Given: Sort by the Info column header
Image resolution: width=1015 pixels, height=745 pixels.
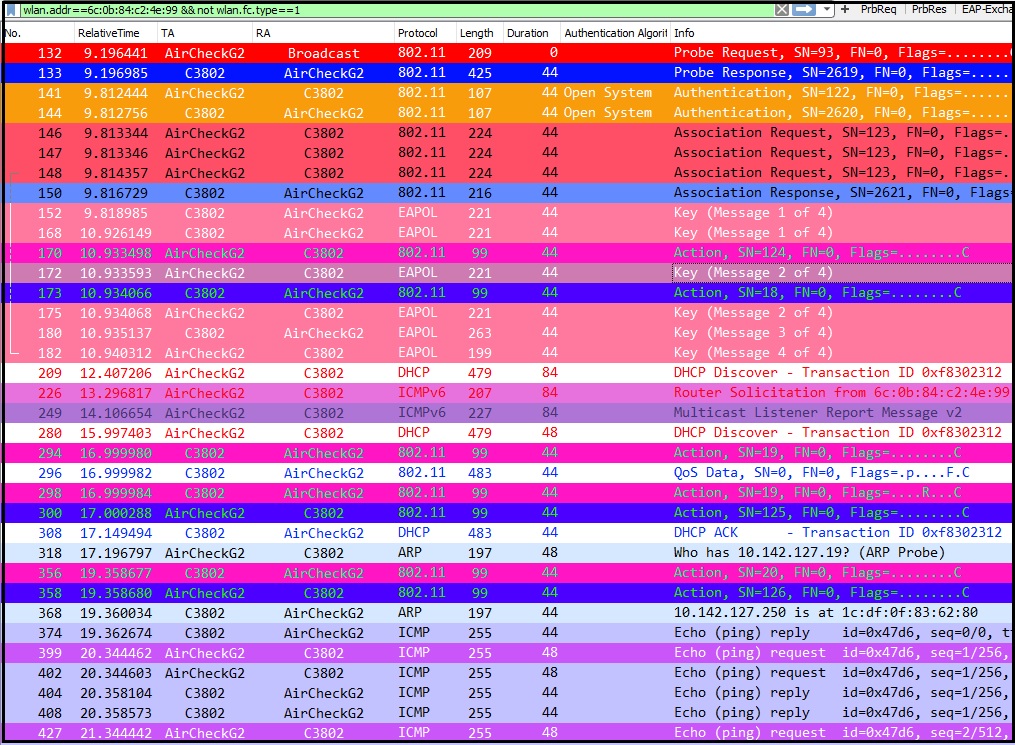Looking at the screenshot, I should tap(842, 33).
